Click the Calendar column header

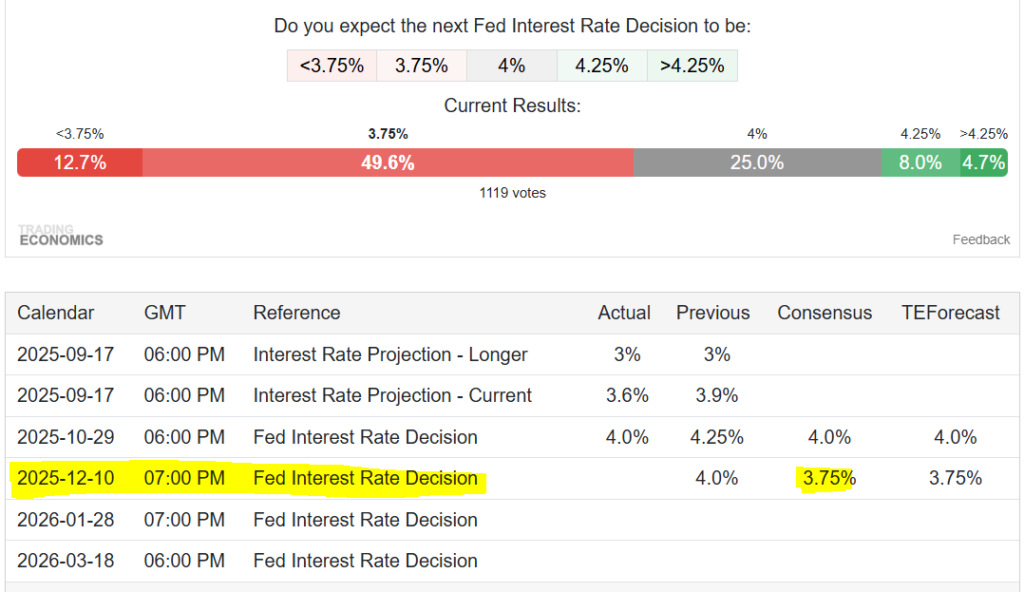point(56,313)
